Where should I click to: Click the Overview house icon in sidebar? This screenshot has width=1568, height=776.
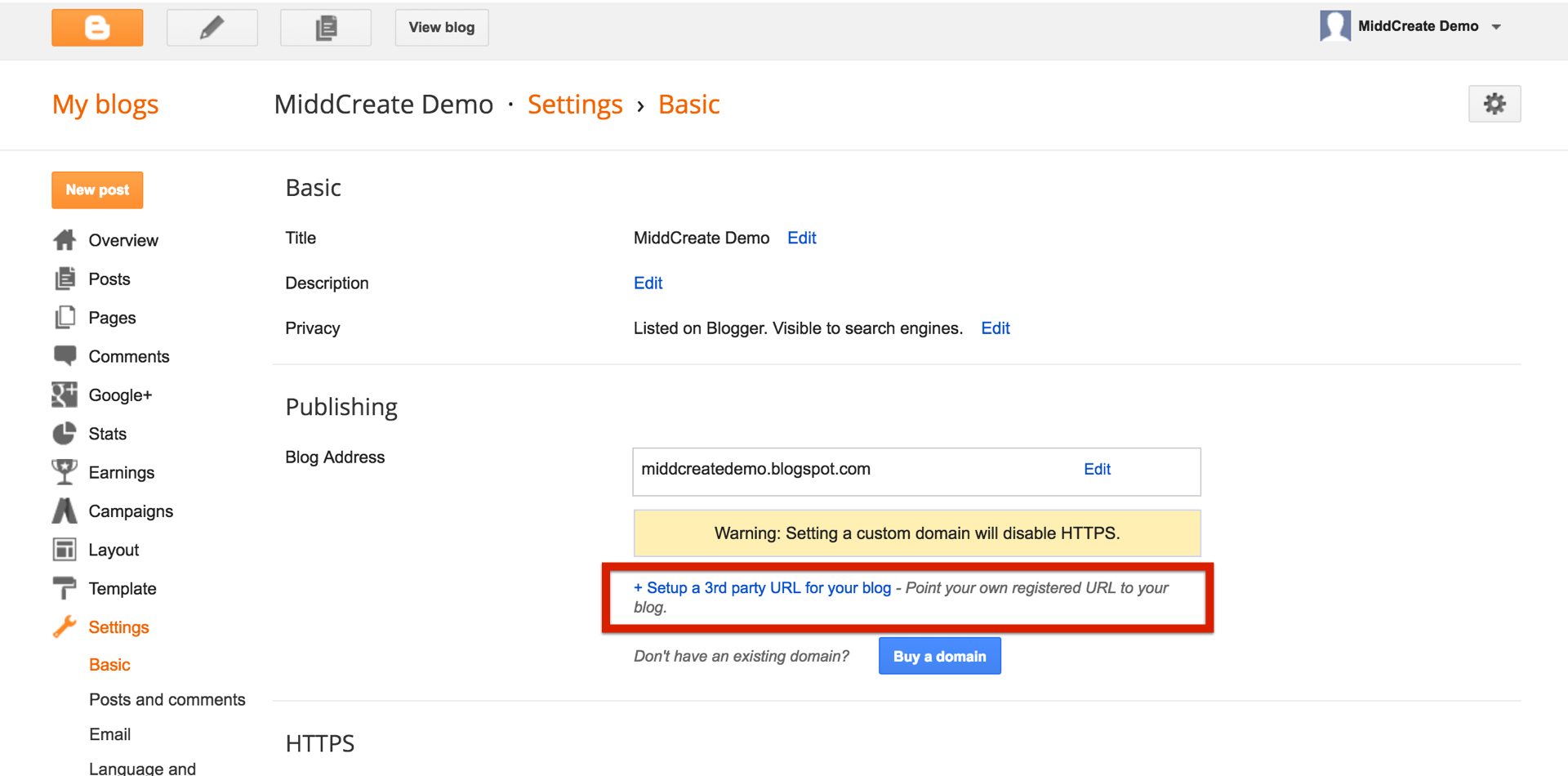pyautogui.click(x=65, y=240)
